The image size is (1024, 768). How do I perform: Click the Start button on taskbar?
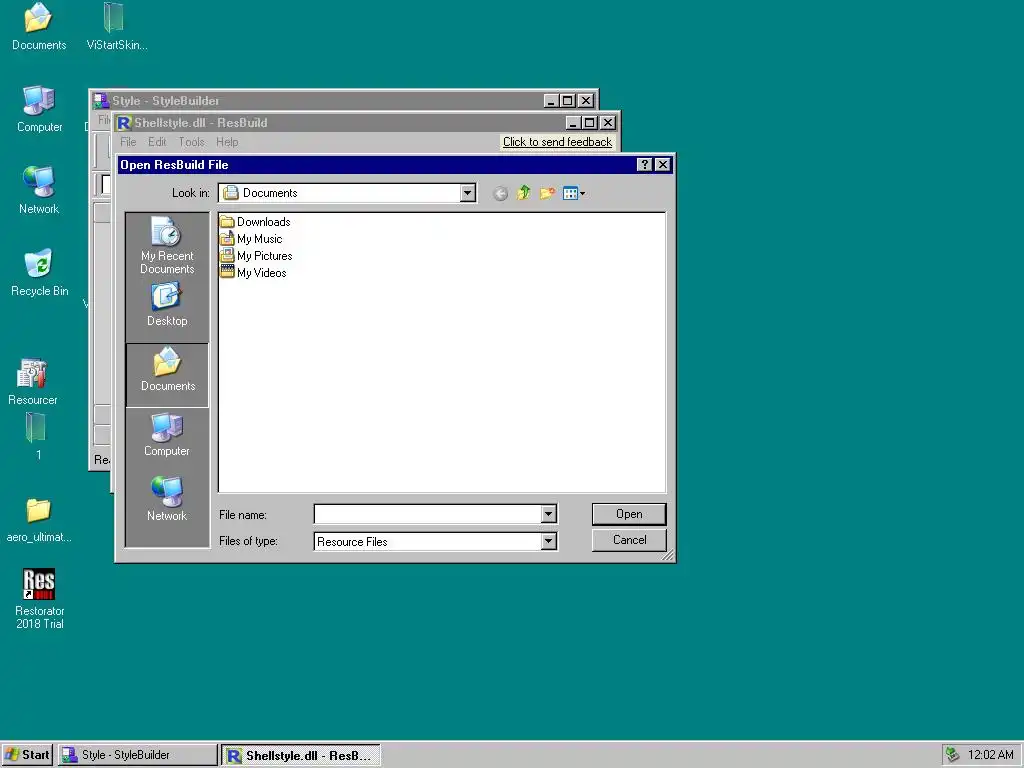27,755
